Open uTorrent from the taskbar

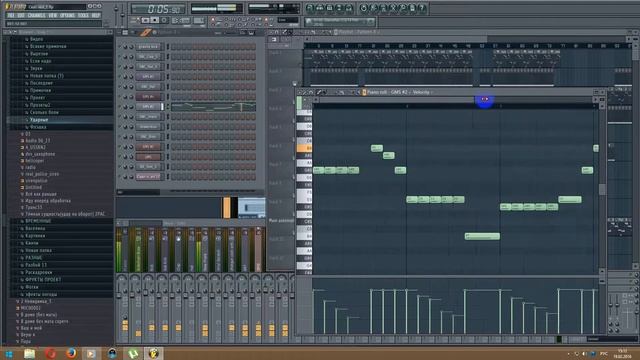point(133,353)
